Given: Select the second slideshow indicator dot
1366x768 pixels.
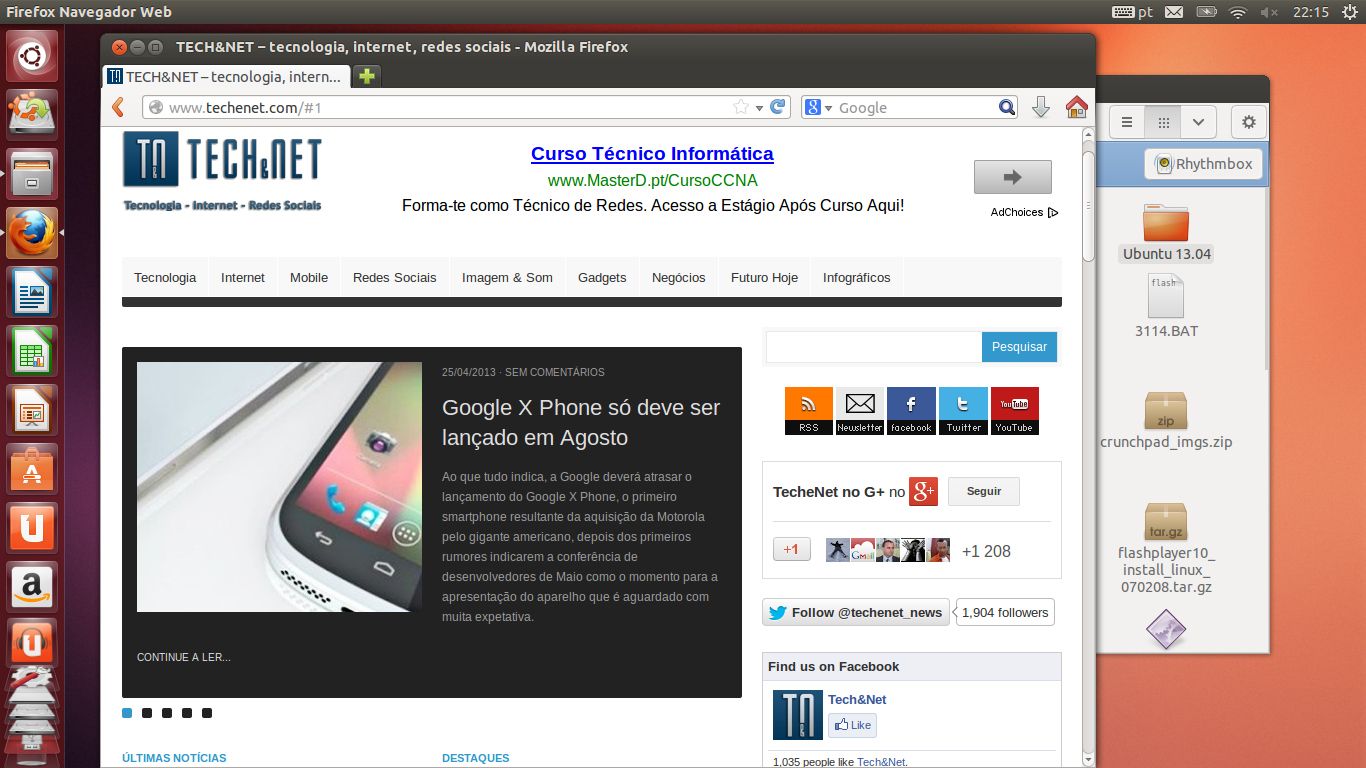Looking at the screenshot, I should 147,713.
